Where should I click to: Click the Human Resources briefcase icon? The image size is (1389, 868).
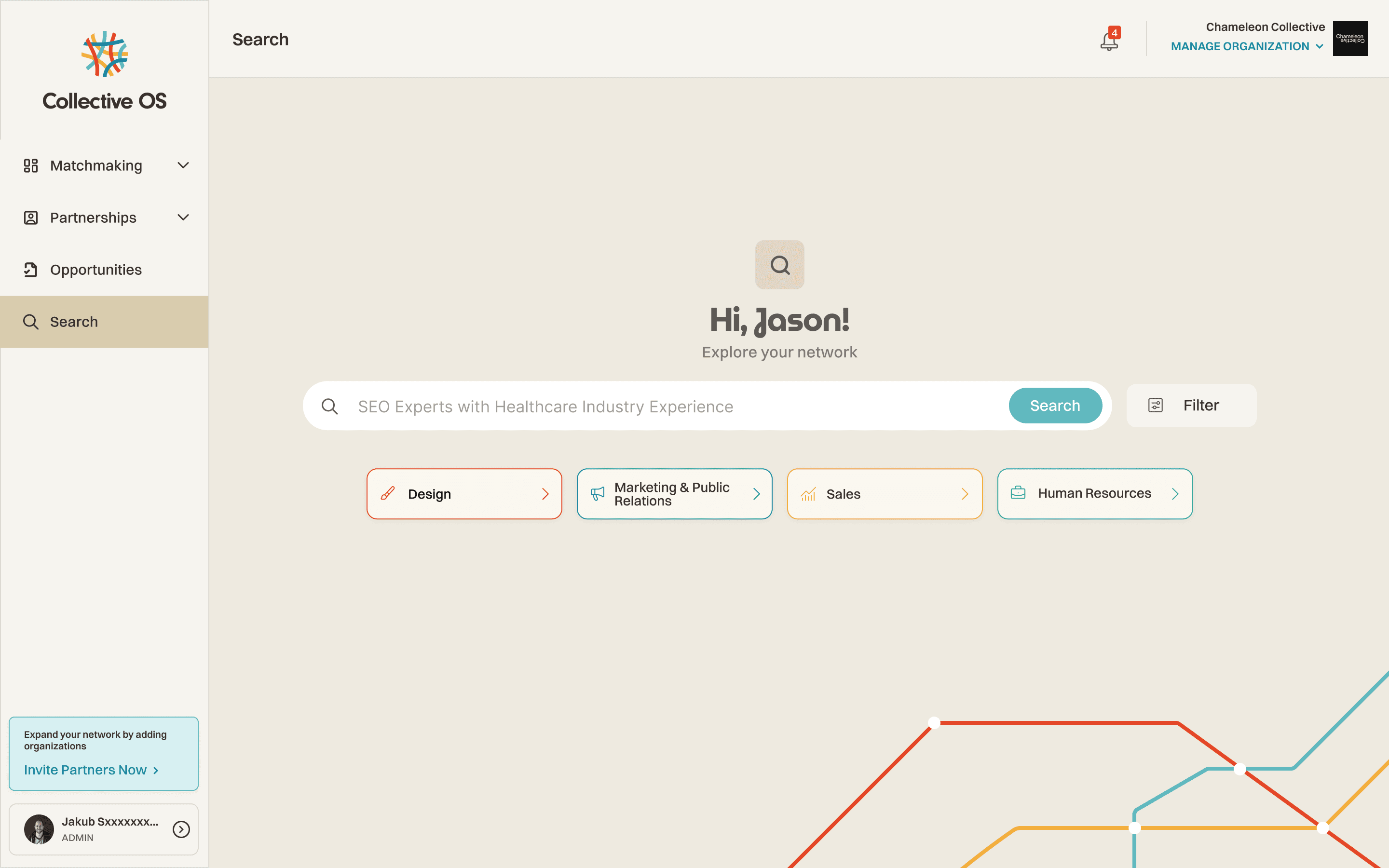1018,492
